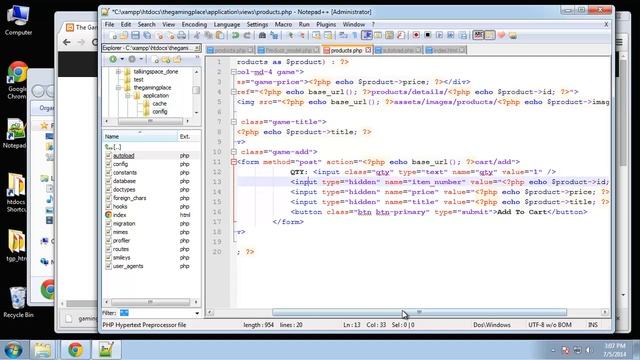Open the Recycle Bin desktop icon

[18, 302]
